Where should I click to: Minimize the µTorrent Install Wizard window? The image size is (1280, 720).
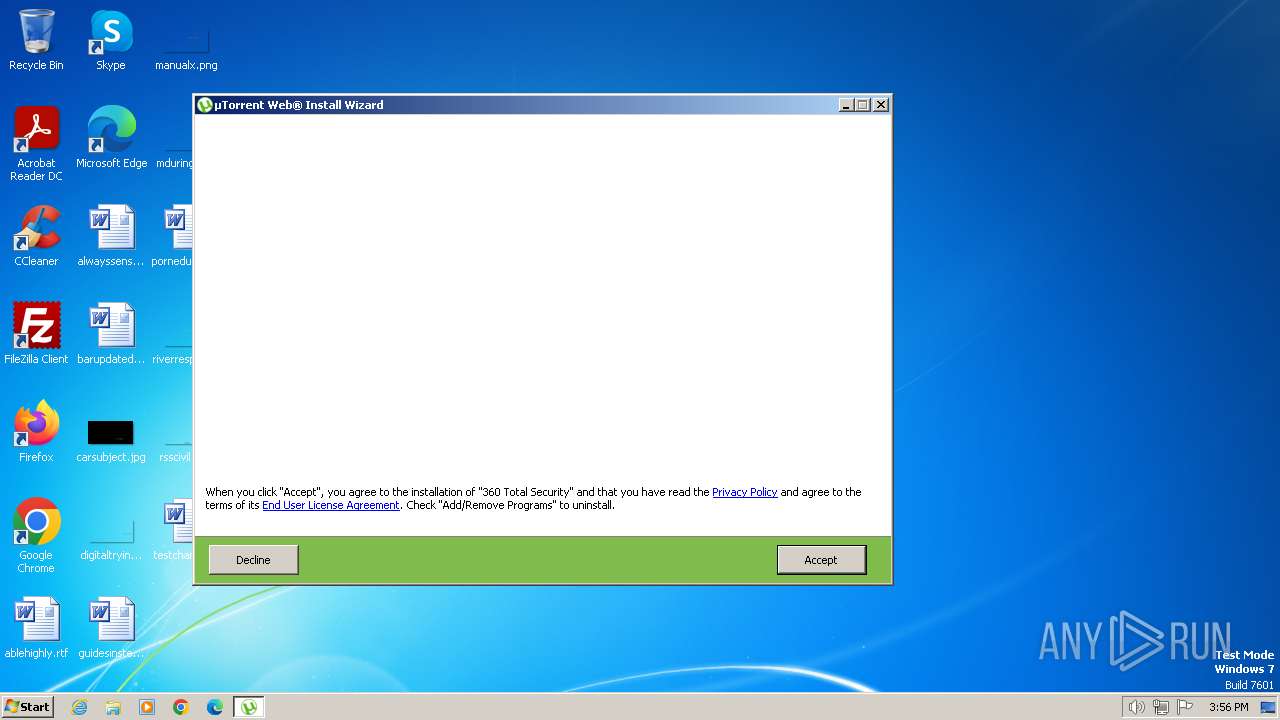(846, 105)
